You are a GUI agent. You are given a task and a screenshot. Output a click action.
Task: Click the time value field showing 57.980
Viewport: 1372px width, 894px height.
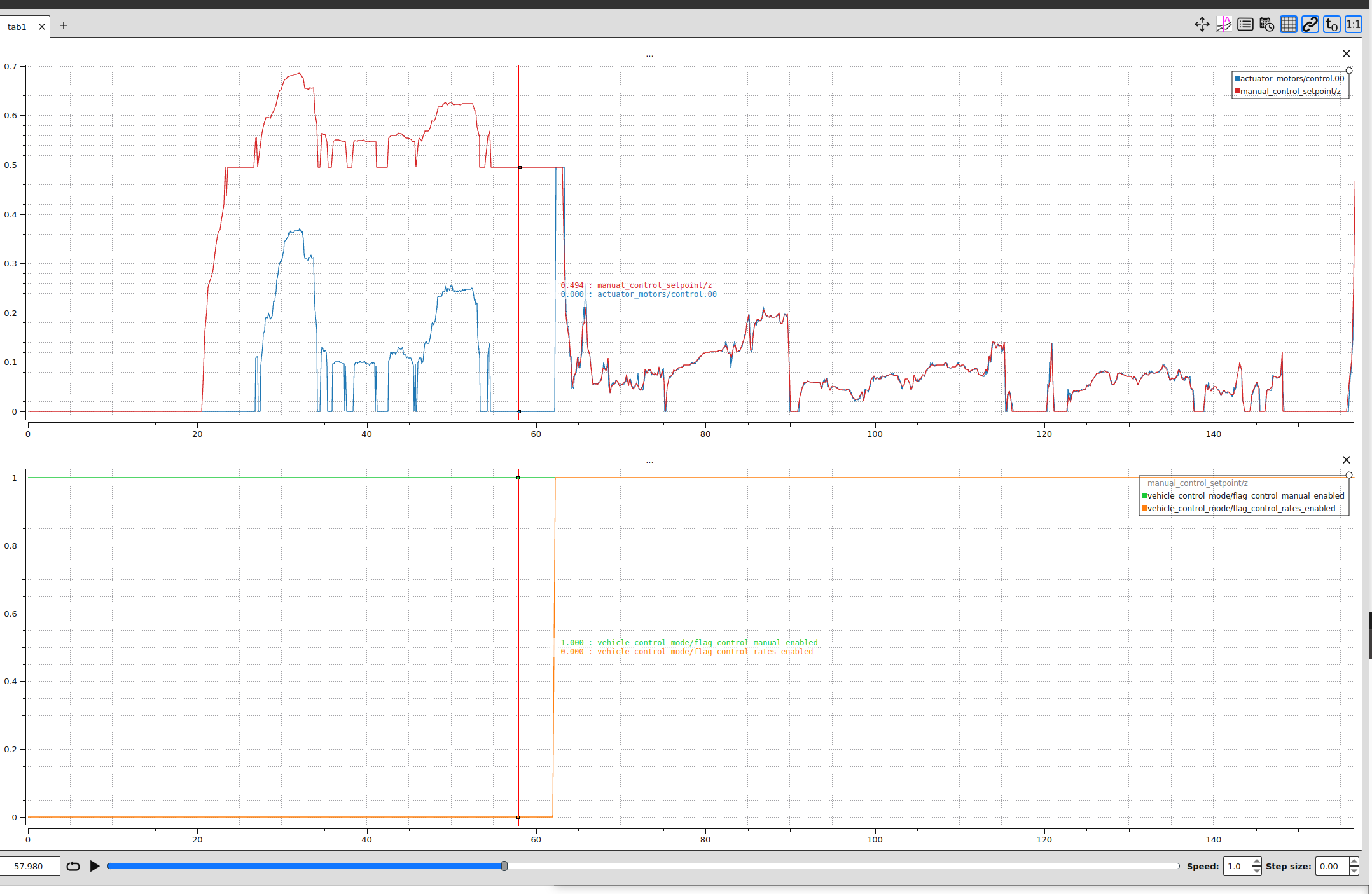(29, 866)
